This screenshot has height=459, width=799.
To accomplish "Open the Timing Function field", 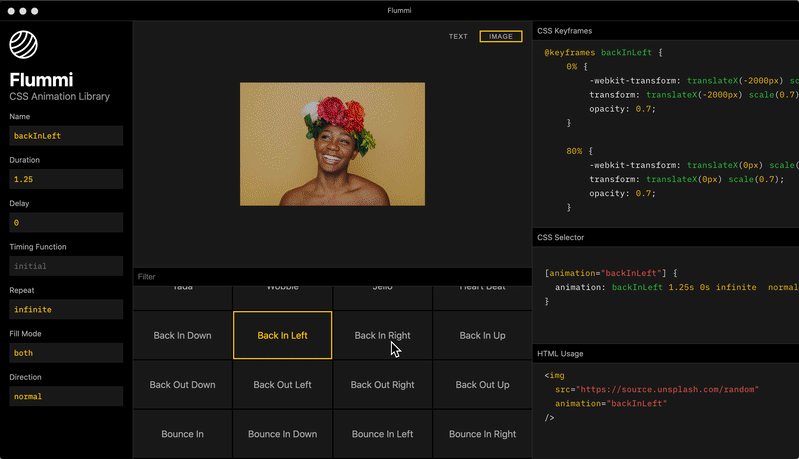I will pyautogui.click(x=66, y=266).
